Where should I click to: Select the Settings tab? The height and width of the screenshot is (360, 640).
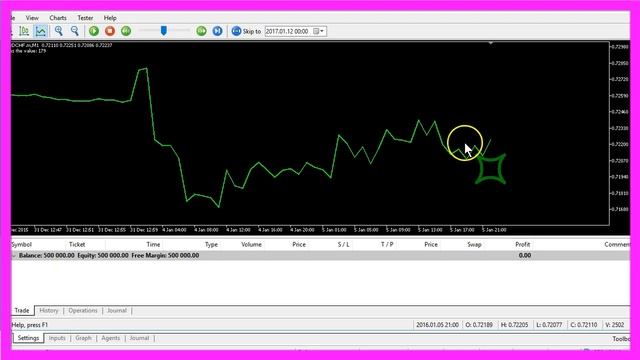pyautogui.click(x=28, y=338)
